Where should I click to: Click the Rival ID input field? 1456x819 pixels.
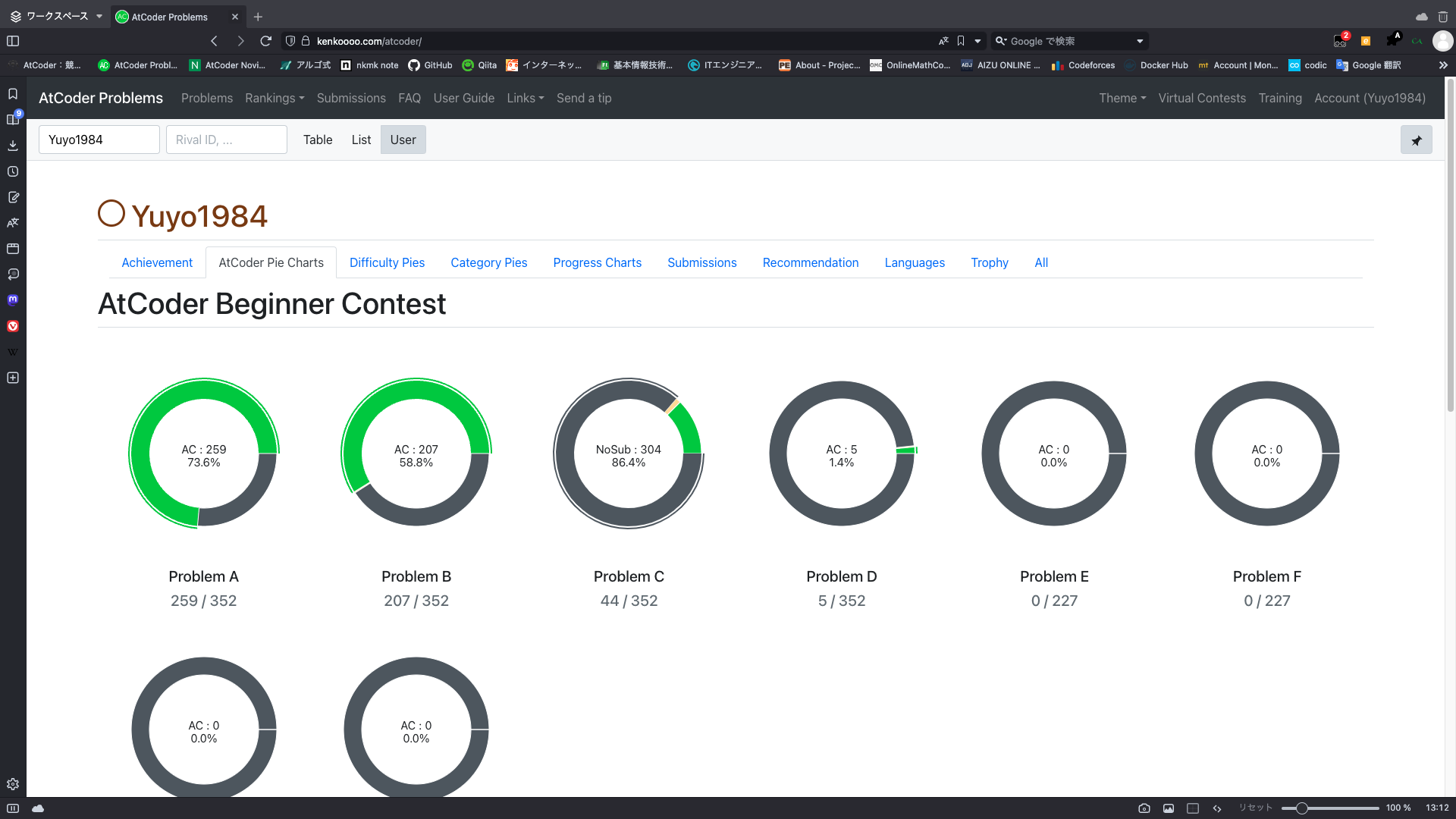click(226, 140)
